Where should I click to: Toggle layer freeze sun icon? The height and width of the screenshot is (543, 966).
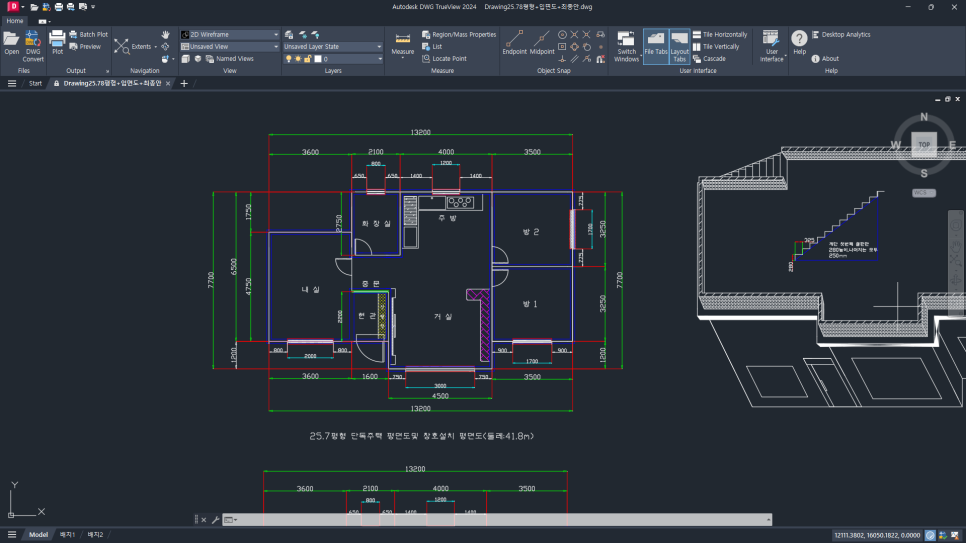point(298,59)
